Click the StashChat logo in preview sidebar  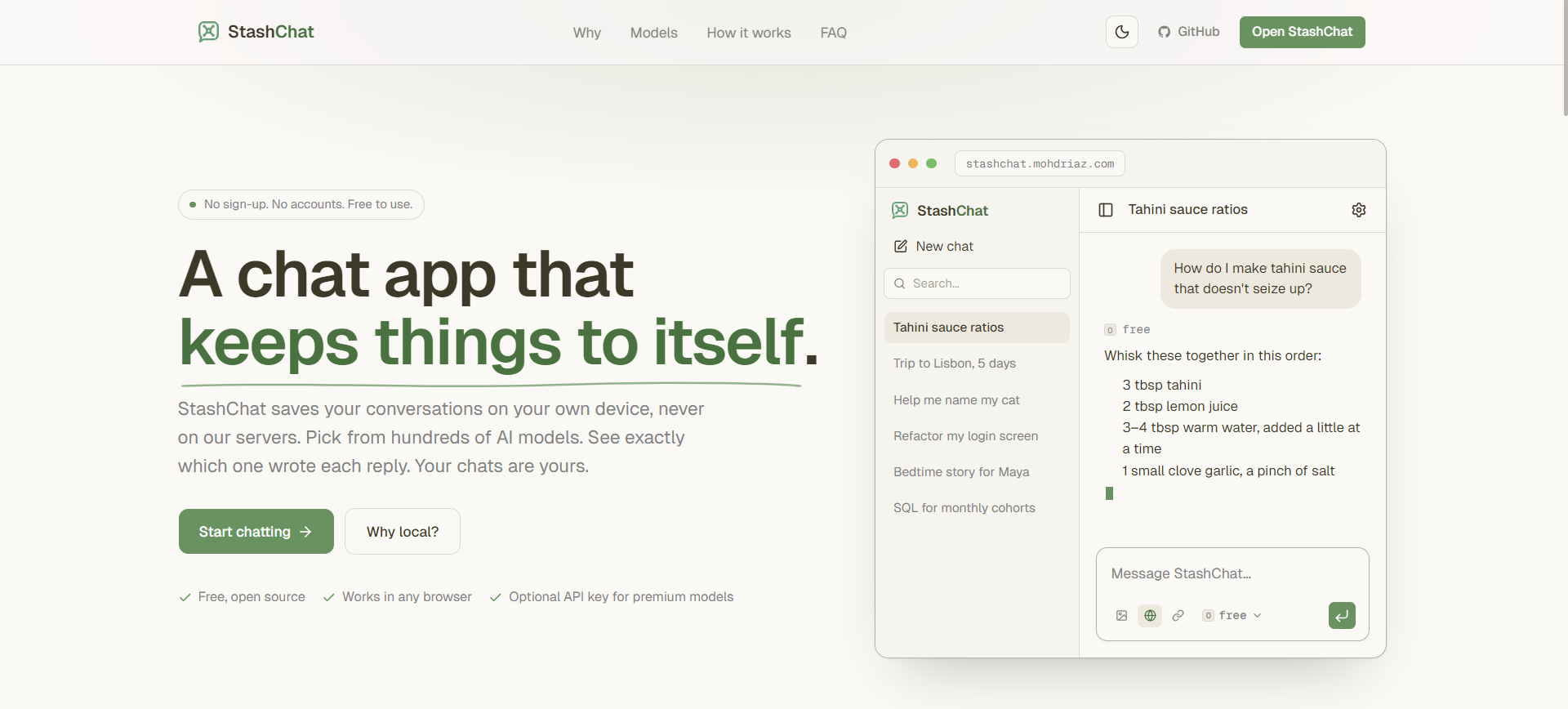[x=940, y=211]
